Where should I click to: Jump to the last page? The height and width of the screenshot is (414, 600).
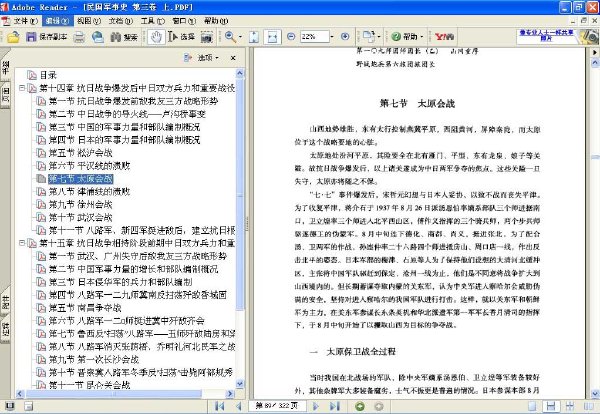point(334,406)
